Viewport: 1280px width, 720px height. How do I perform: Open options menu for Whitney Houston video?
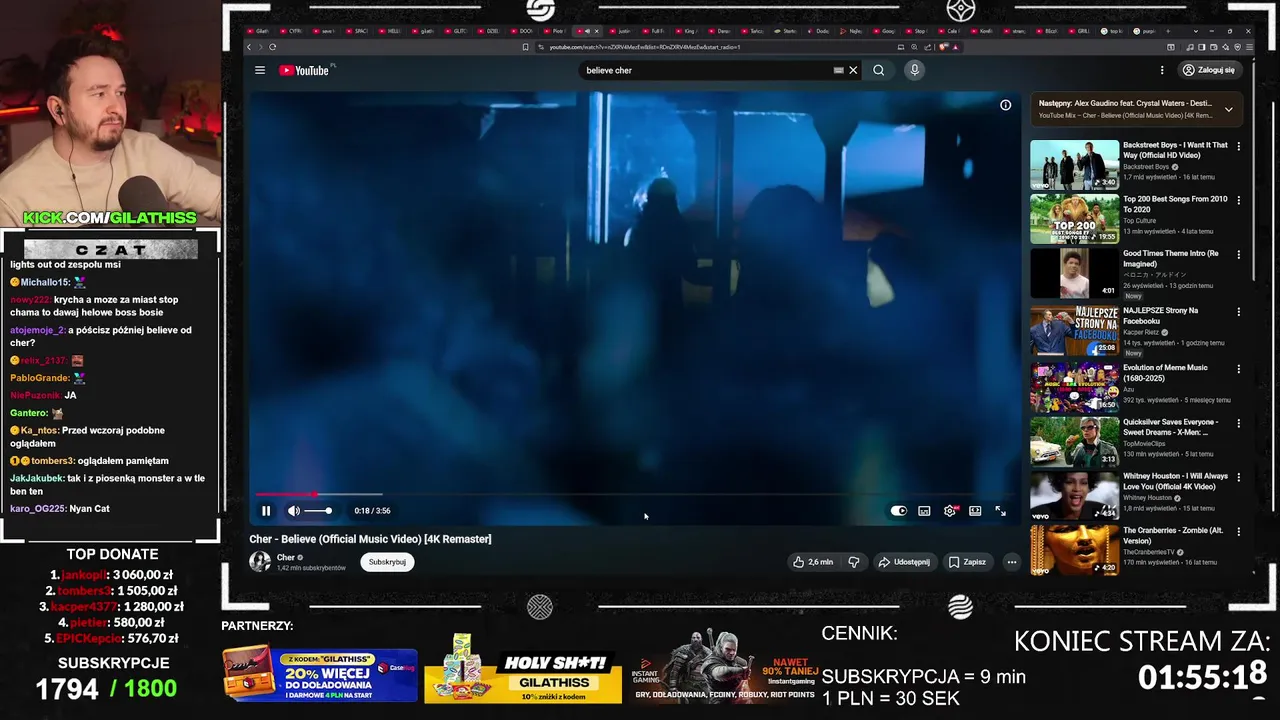coord(1239,477)
